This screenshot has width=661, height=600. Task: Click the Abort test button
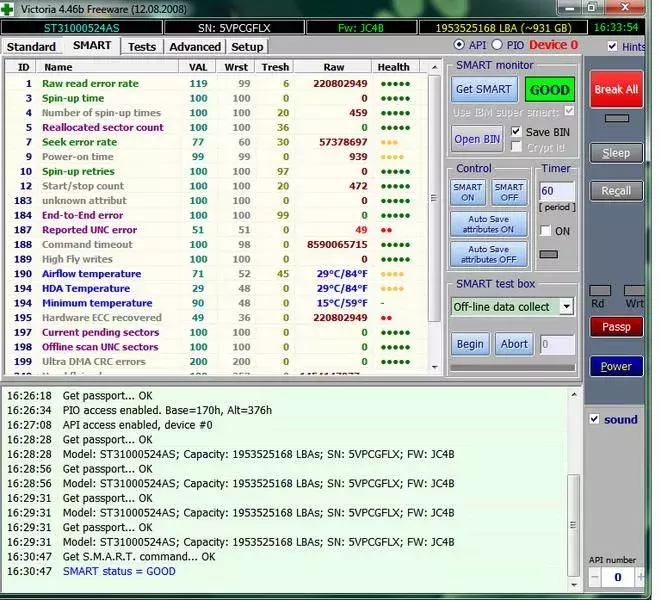coord(514,344)
